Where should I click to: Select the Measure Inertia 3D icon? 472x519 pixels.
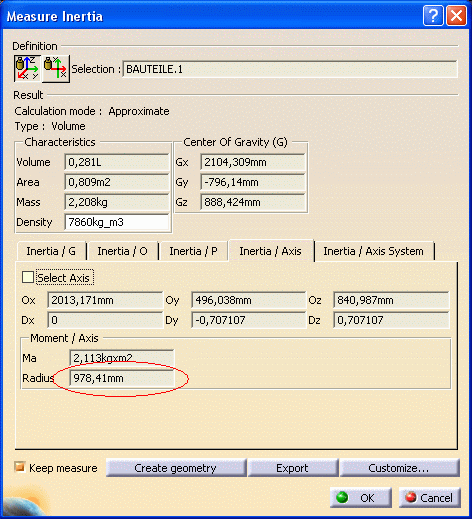point(27,69)
